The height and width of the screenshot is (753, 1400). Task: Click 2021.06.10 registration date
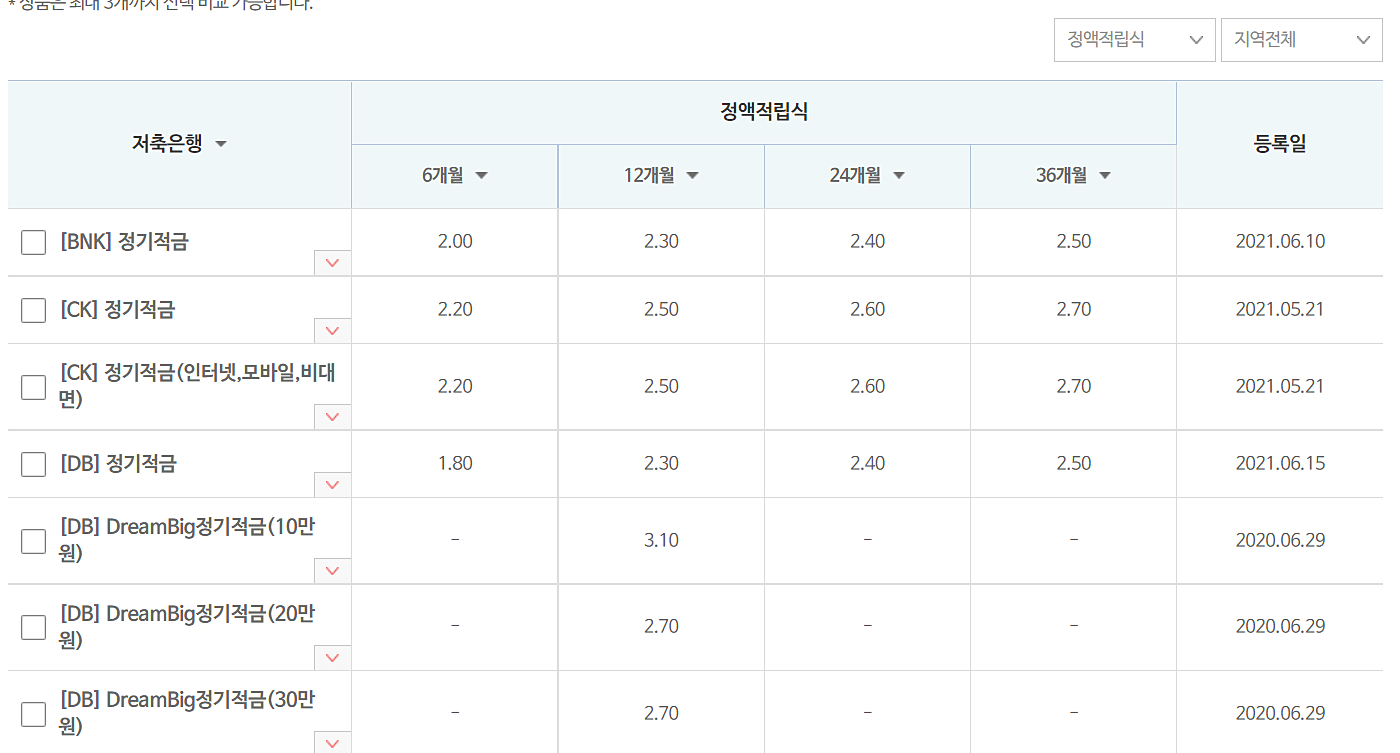point(1280,242)
